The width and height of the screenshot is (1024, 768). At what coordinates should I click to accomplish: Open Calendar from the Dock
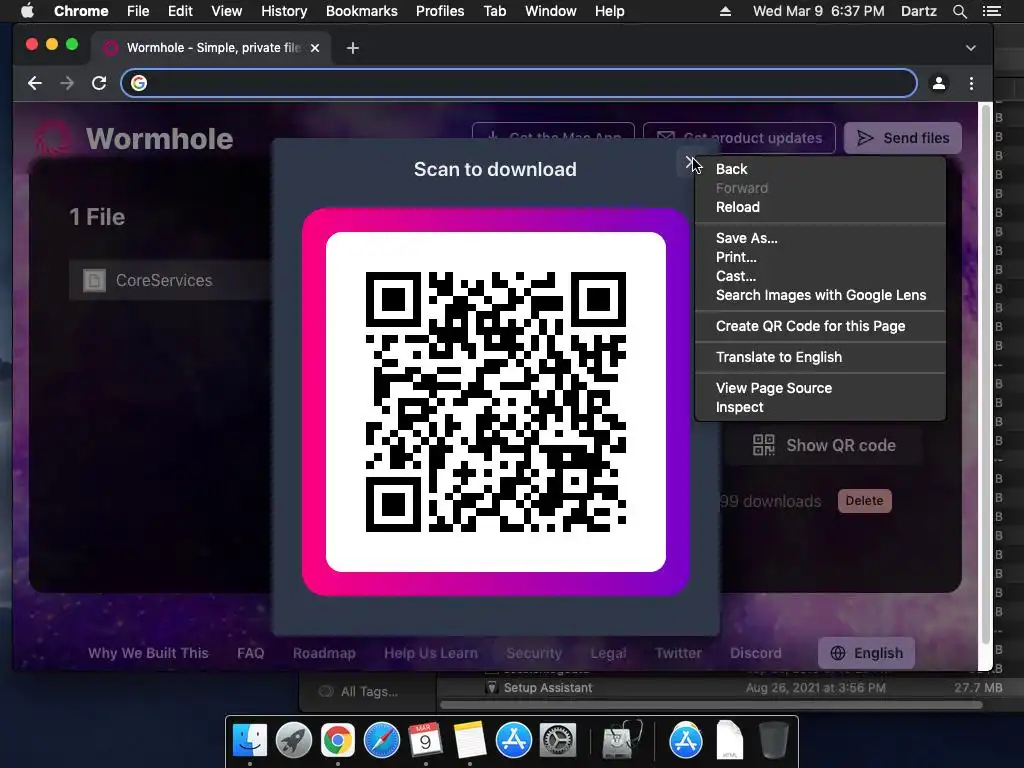tap(426, 741)
